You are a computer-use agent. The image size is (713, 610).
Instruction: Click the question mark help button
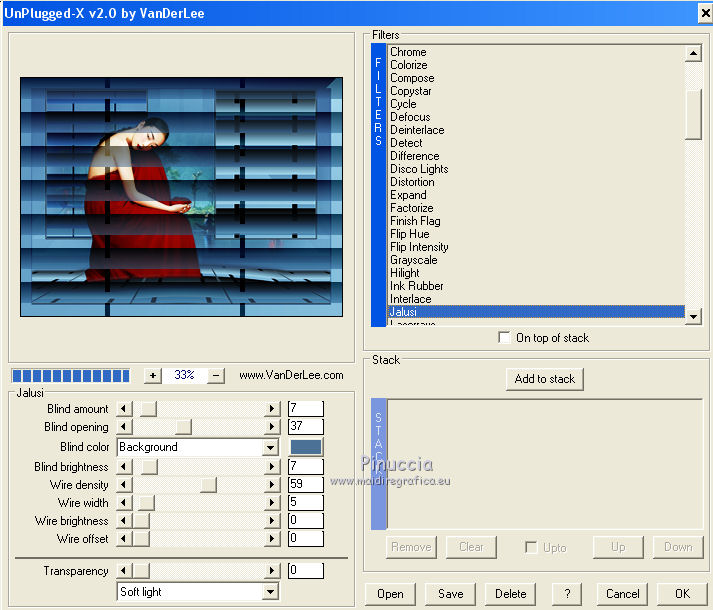pos(567,594)
